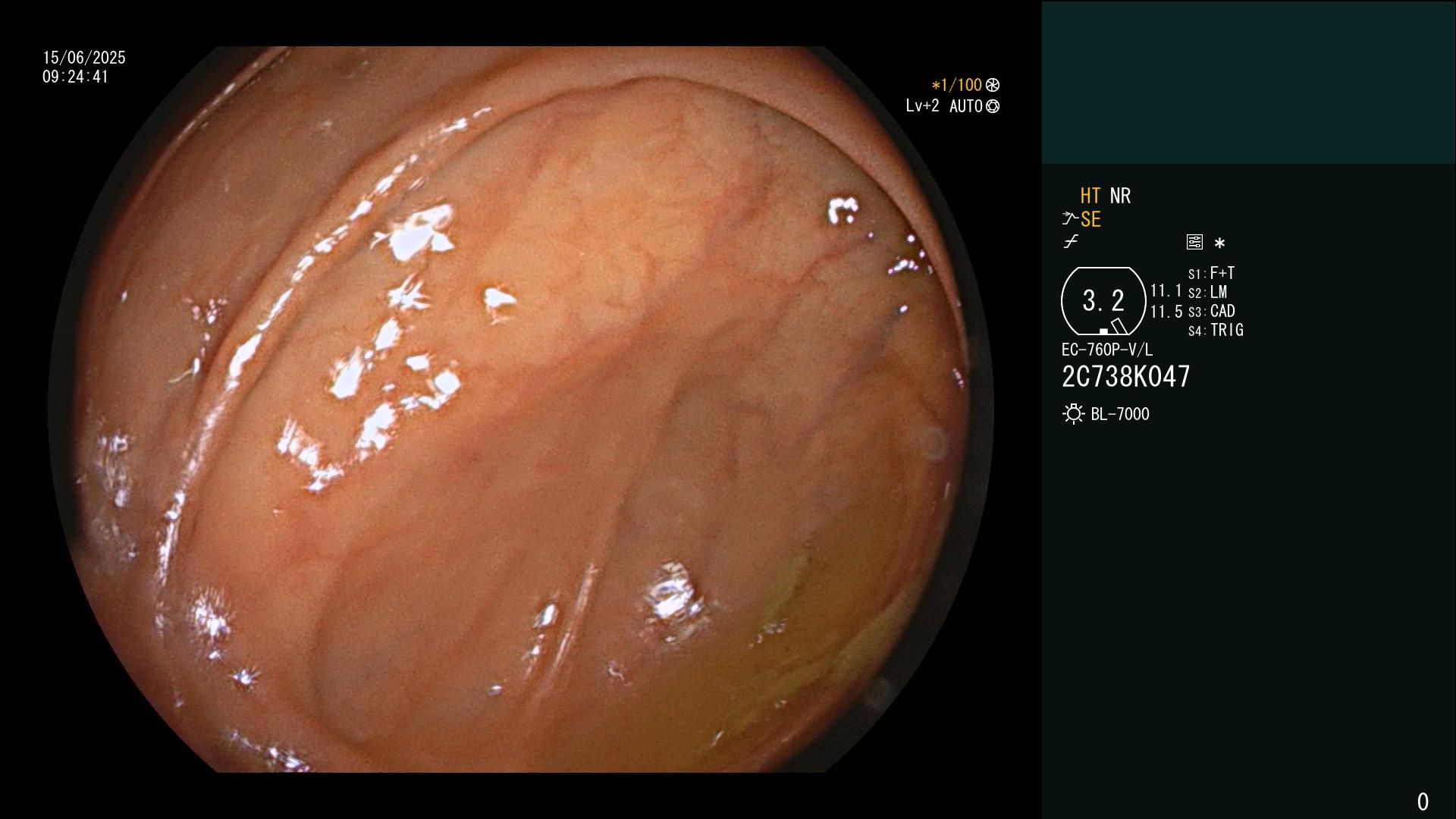Click the SE emphasis indicator
This screenshot has height=819, width=1456.
[x=1090, y=220]
